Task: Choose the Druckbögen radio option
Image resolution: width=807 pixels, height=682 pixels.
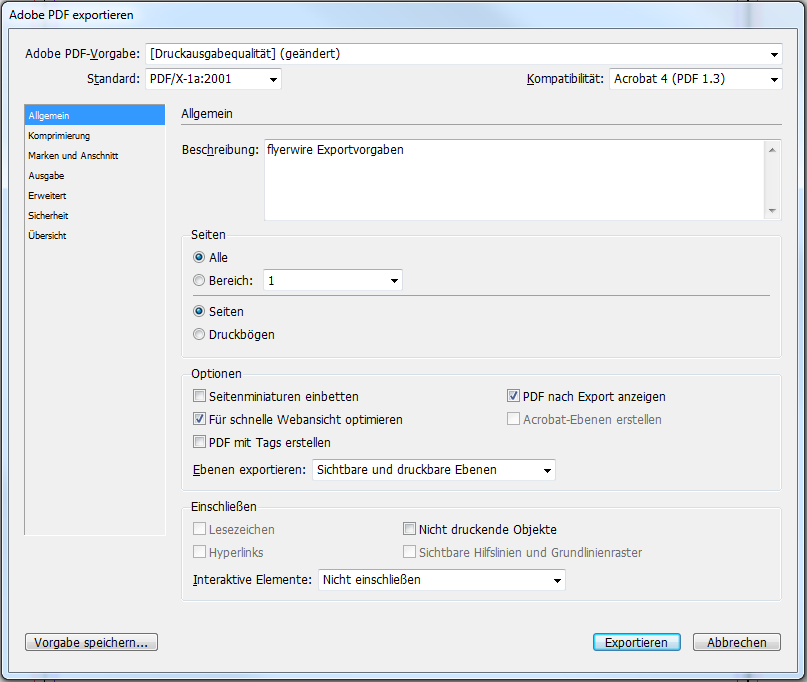Action: pos(199,335)
